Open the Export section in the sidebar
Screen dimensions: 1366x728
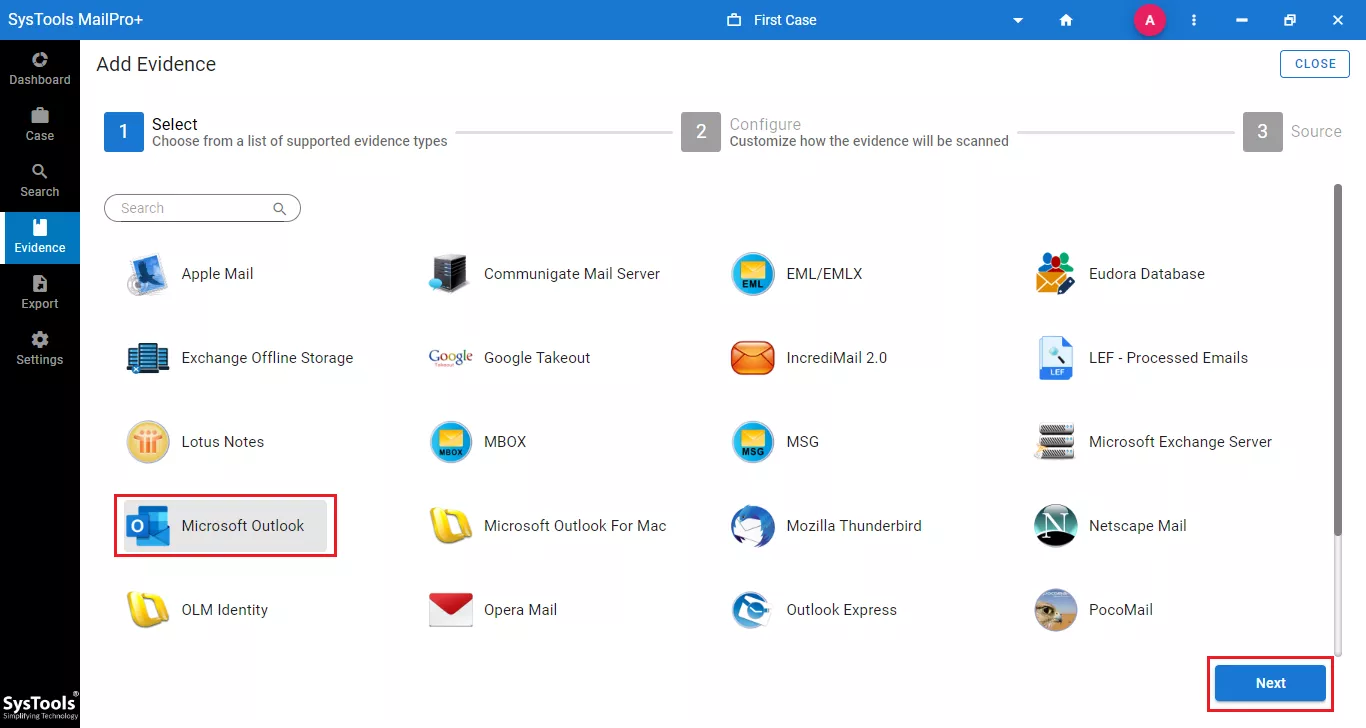point(40,292)
